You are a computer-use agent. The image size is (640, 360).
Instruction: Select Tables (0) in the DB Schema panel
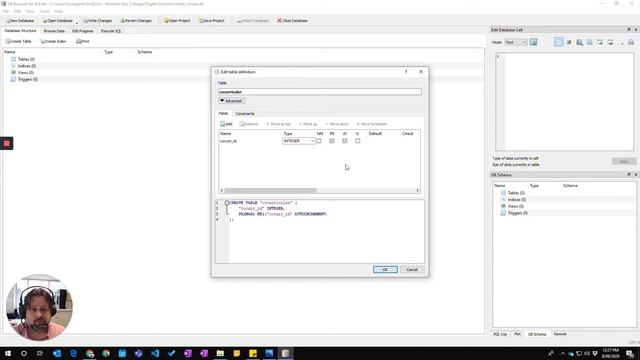516,193
